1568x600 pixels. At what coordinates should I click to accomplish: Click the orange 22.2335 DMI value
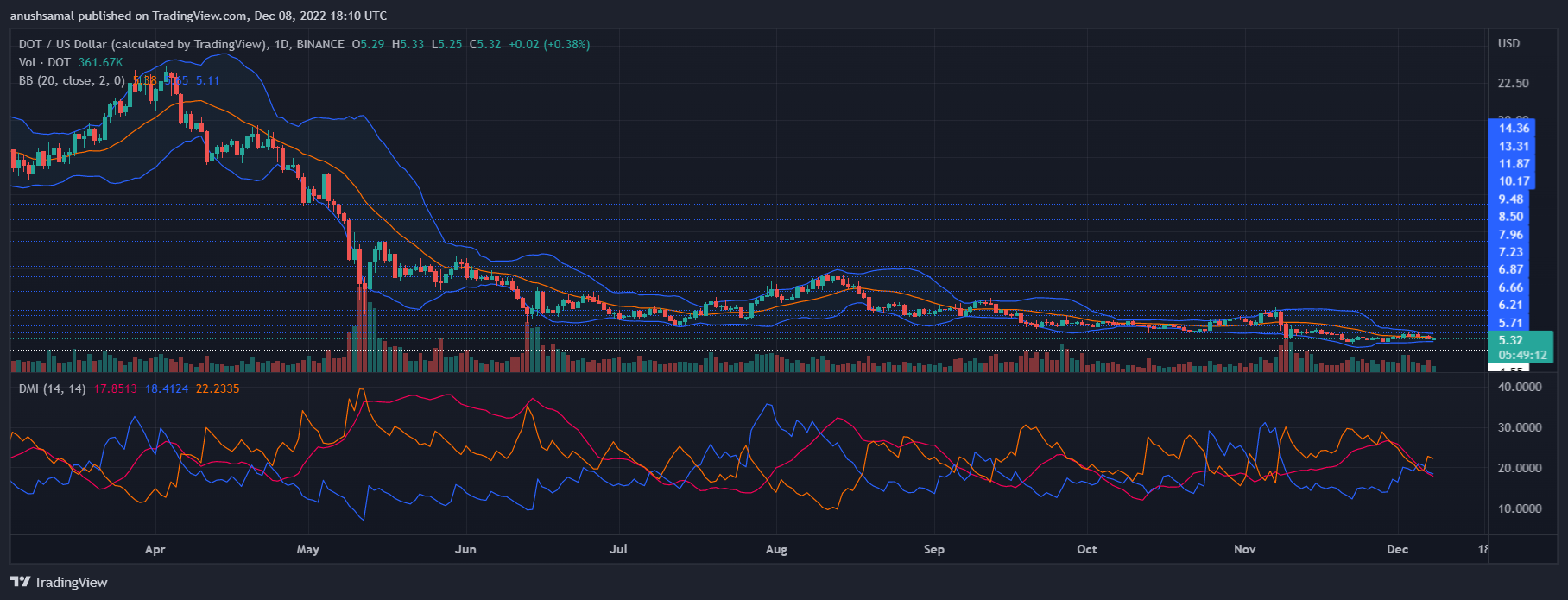[218, 389]
